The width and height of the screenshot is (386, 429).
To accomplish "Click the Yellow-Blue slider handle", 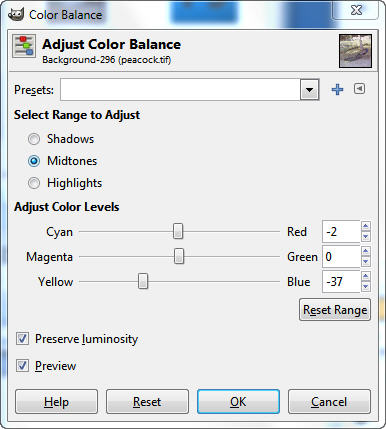I will click(x=143, y=281).
